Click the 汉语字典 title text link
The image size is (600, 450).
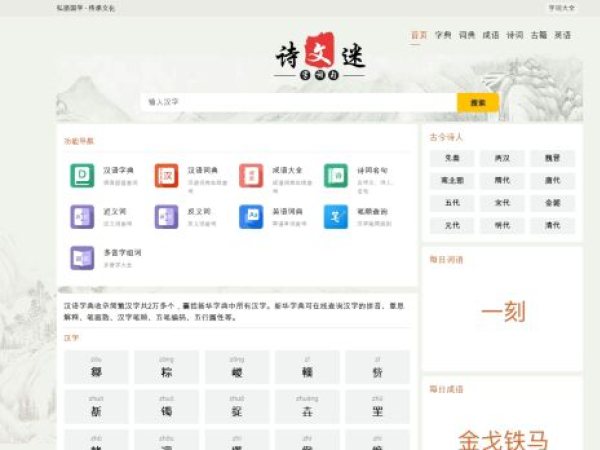[118, 170]
